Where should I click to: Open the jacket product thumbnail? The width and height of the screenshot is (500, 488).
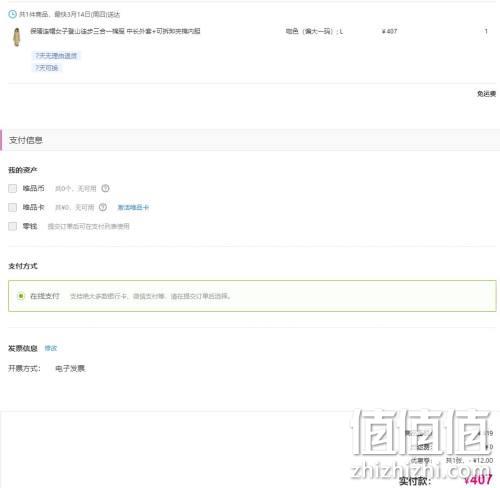pos(16,37)
